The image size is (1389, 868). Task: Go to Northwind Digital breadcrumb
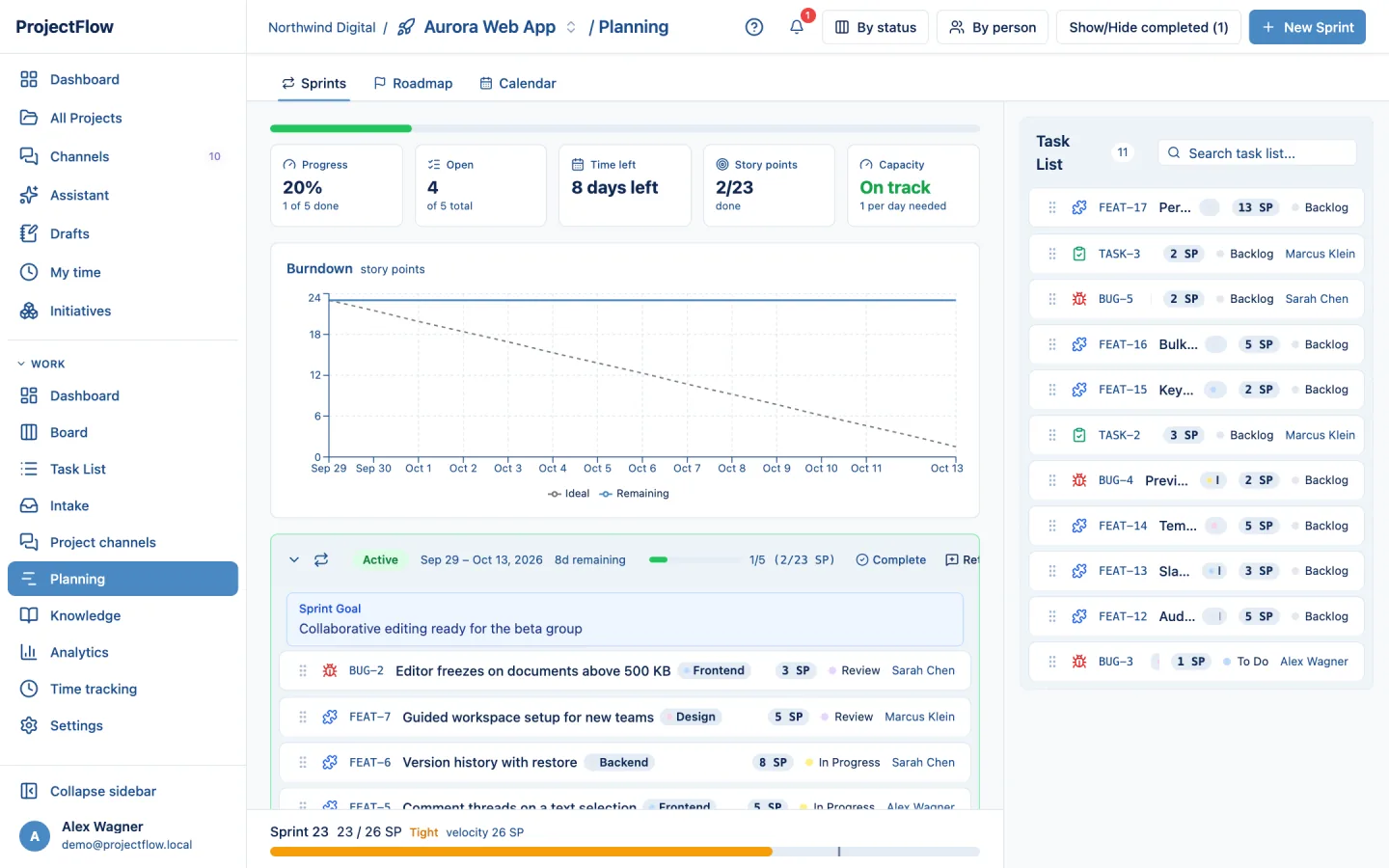(322, 27)
